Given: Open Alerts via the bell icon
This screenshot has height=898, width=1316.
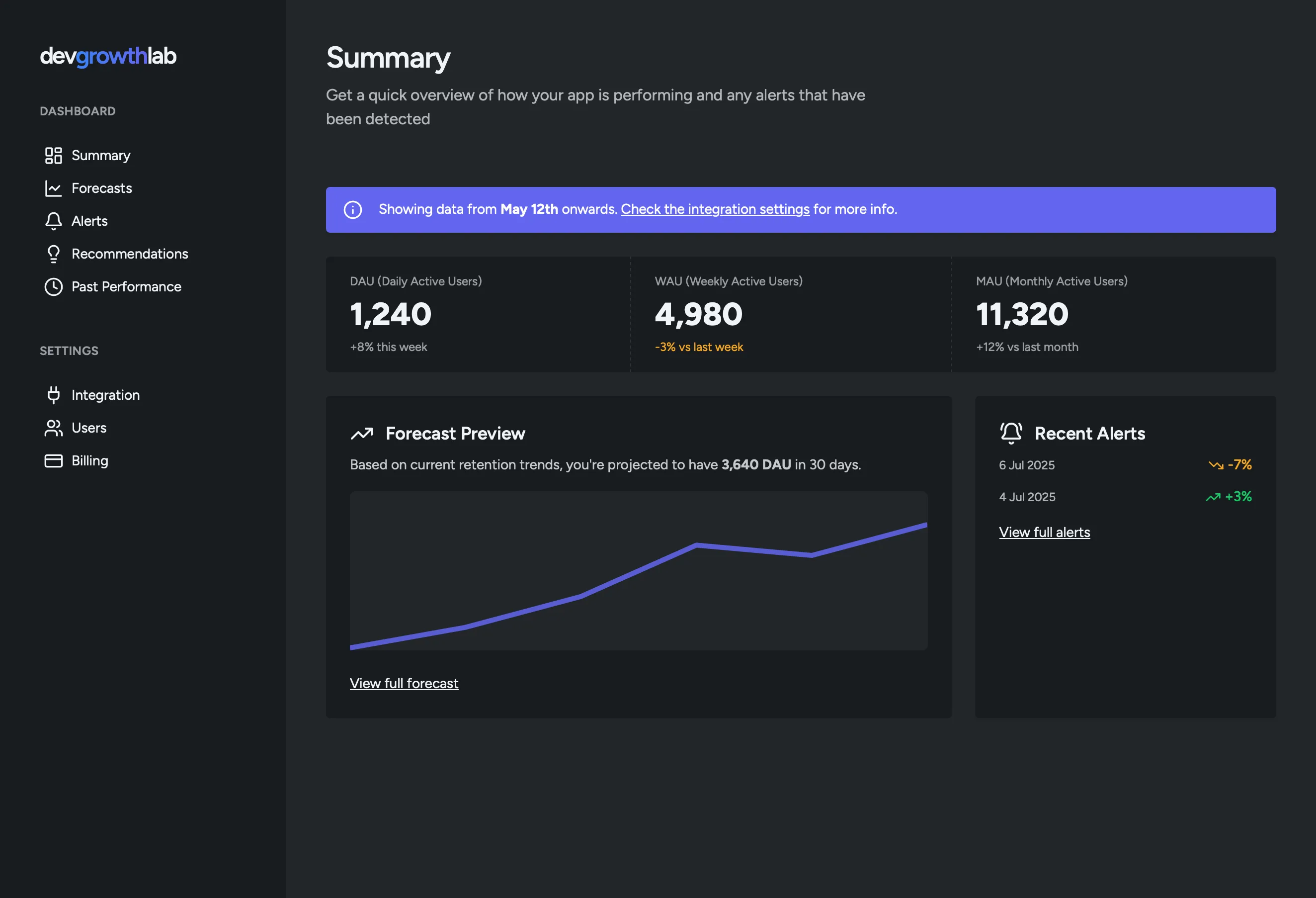Looking at the screenshot, I should point(53,221).
